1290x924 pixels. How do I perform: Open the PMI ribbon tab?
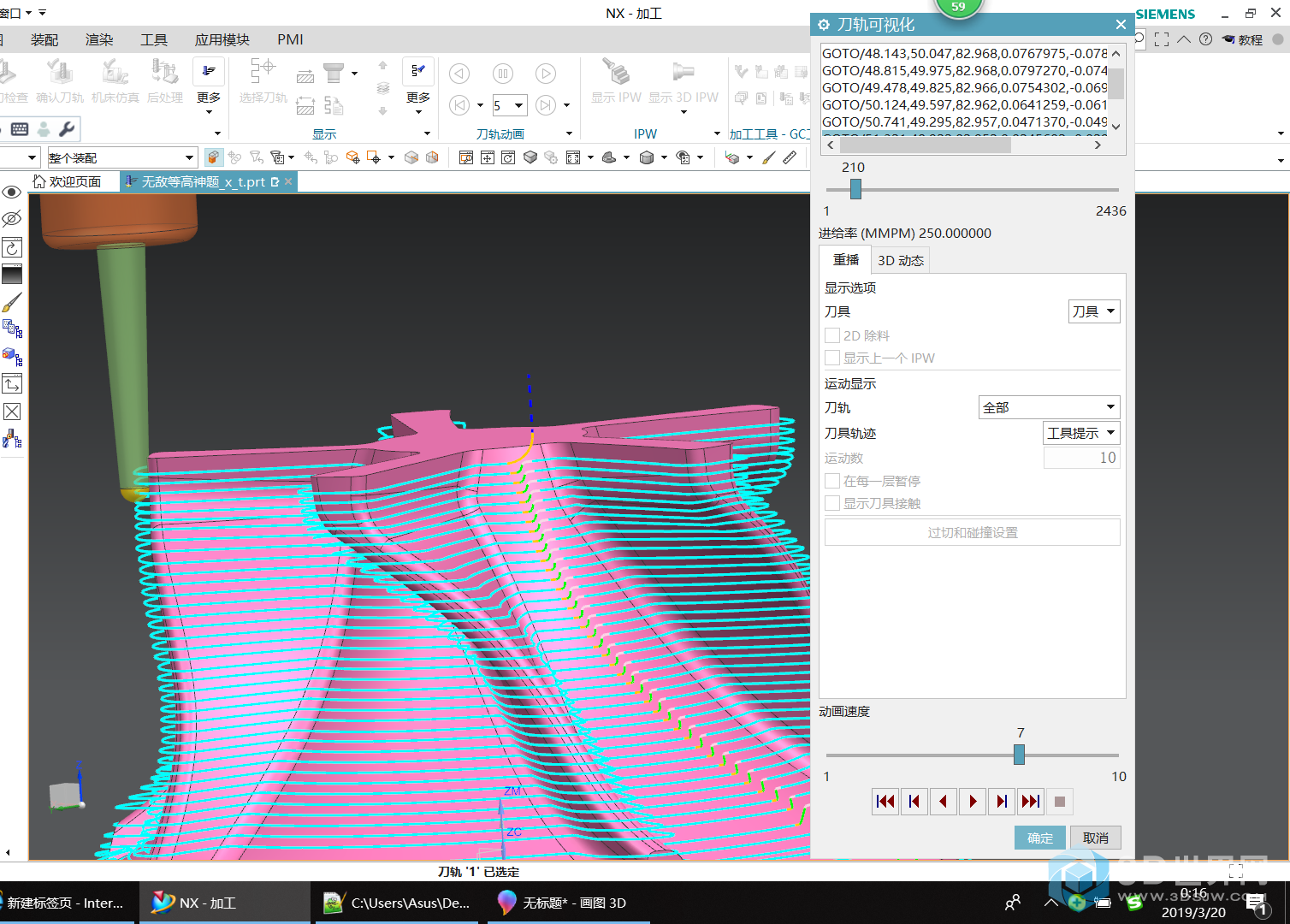[290, 39]
